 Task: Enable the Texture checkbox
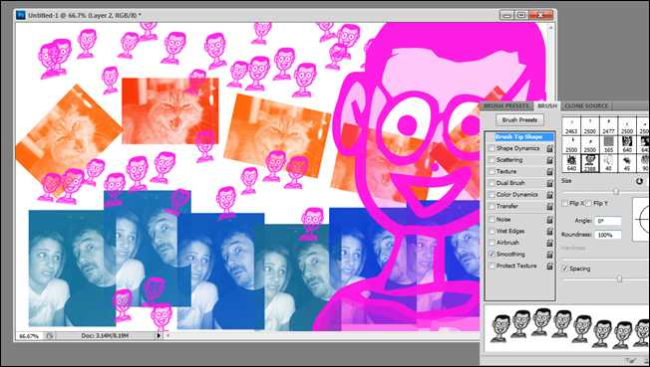492,172
